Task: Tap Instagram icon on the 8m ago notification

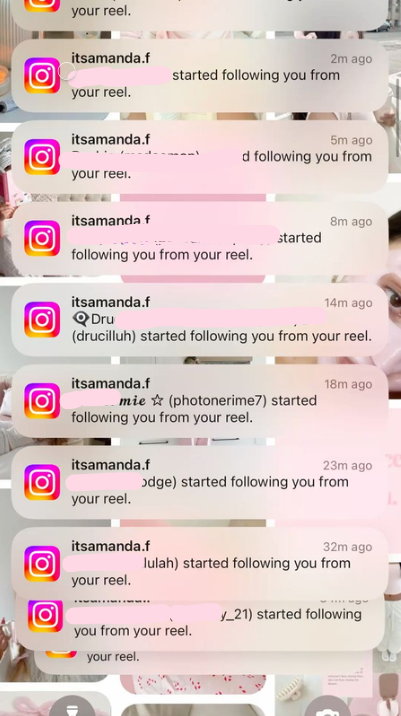Action: [42, 238]
